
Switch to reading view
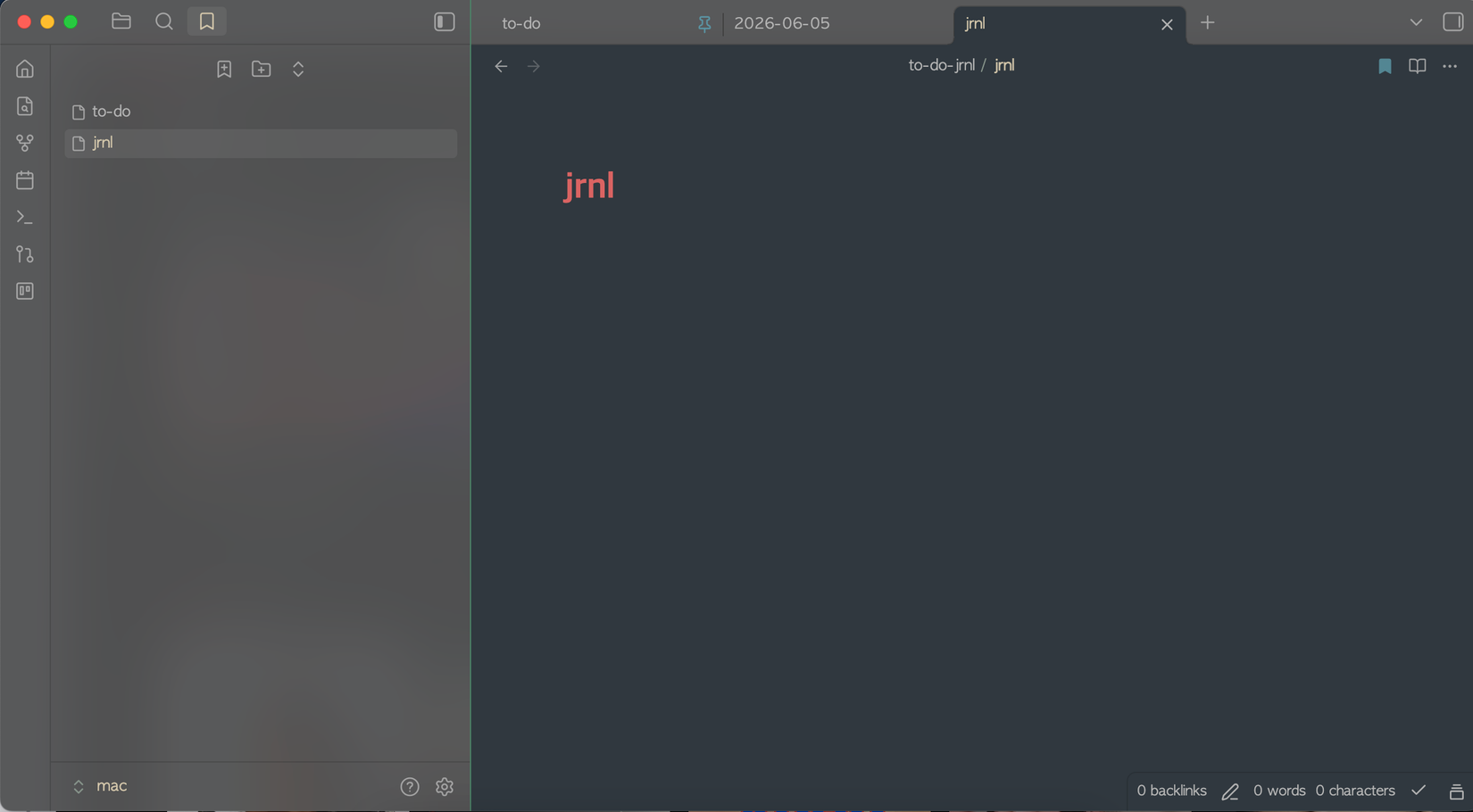(x=1418, y=66)
